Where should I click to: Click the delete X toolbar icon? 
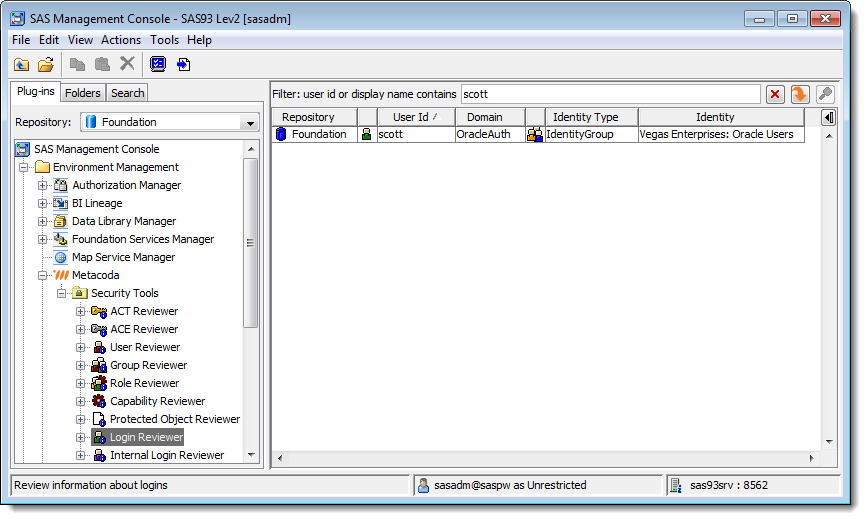click(x=128, y=64)
